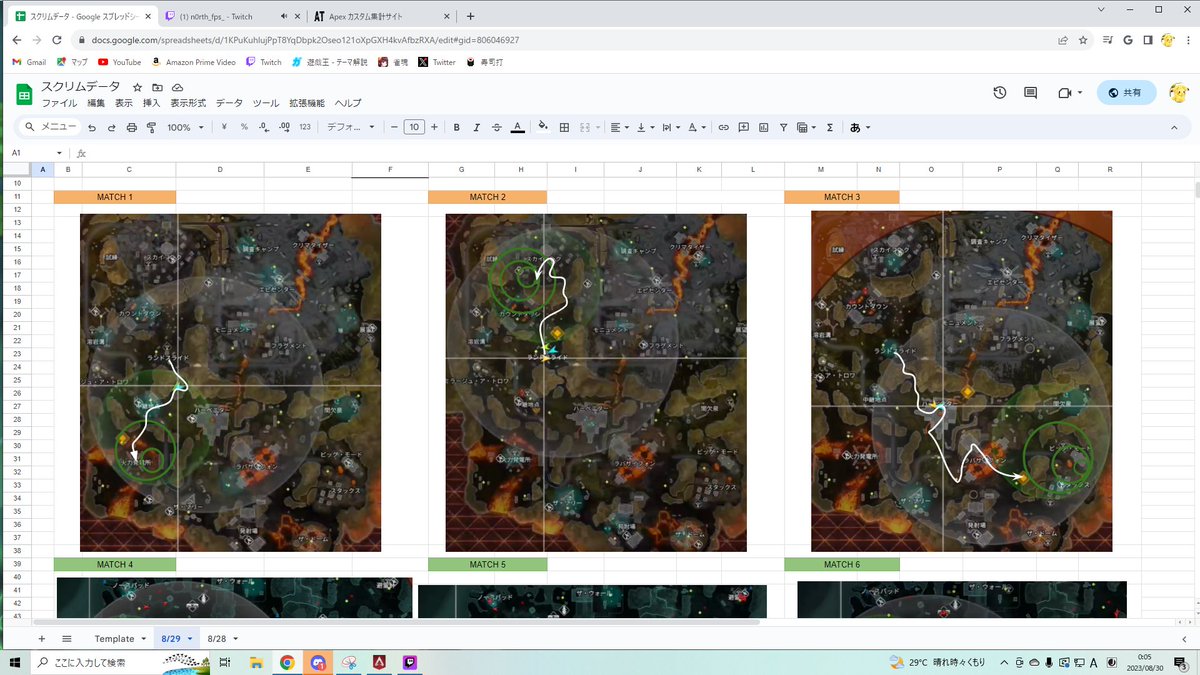1200x675 pixels.
Task: Select the MATCH 1 header cell
Action: pos(115,197)
